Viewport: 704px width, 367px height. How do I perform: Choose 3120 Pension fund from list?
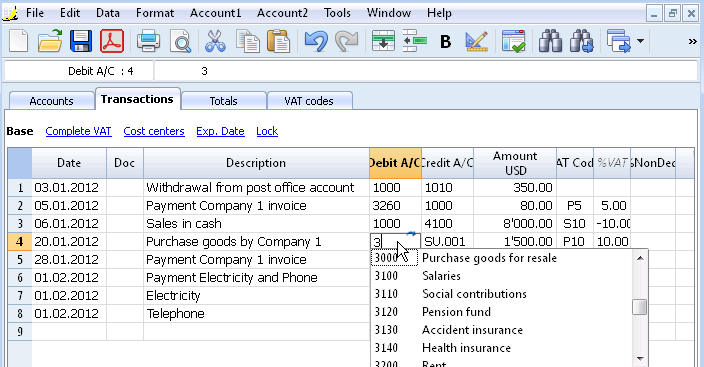click(x=502, y=312)
